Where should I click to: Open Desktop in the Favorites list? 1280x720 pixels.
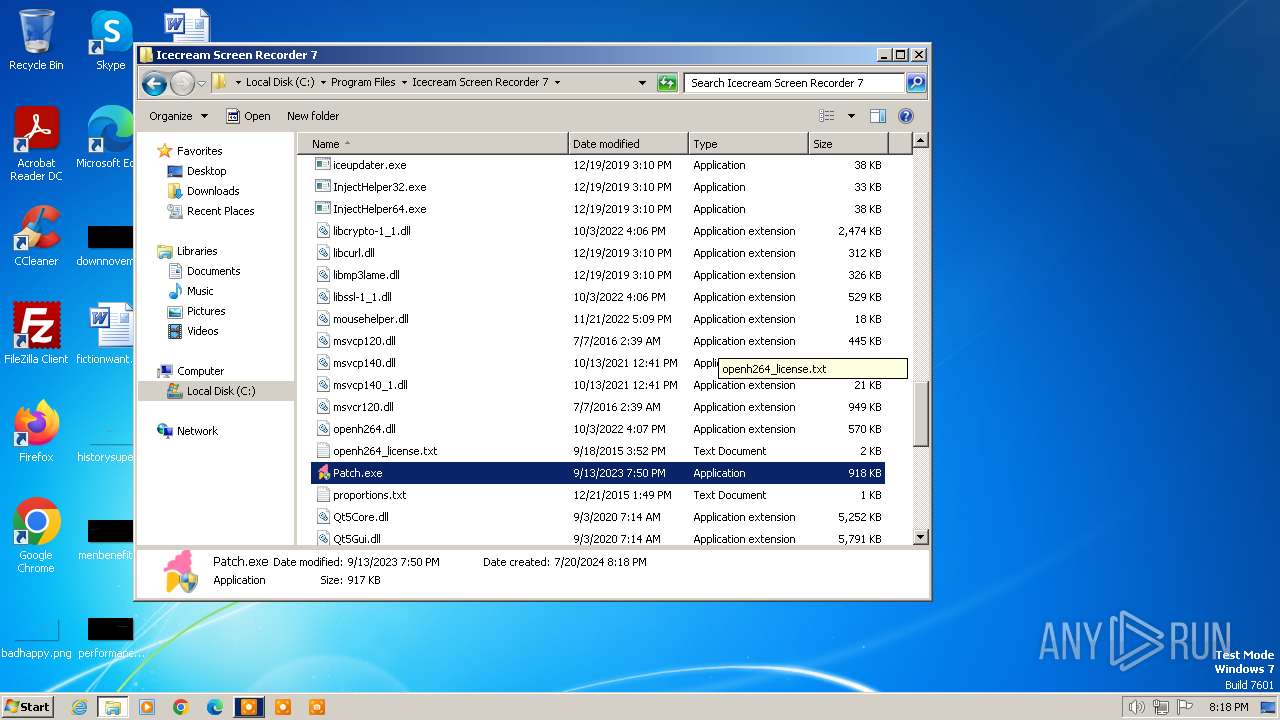(206, 171)
